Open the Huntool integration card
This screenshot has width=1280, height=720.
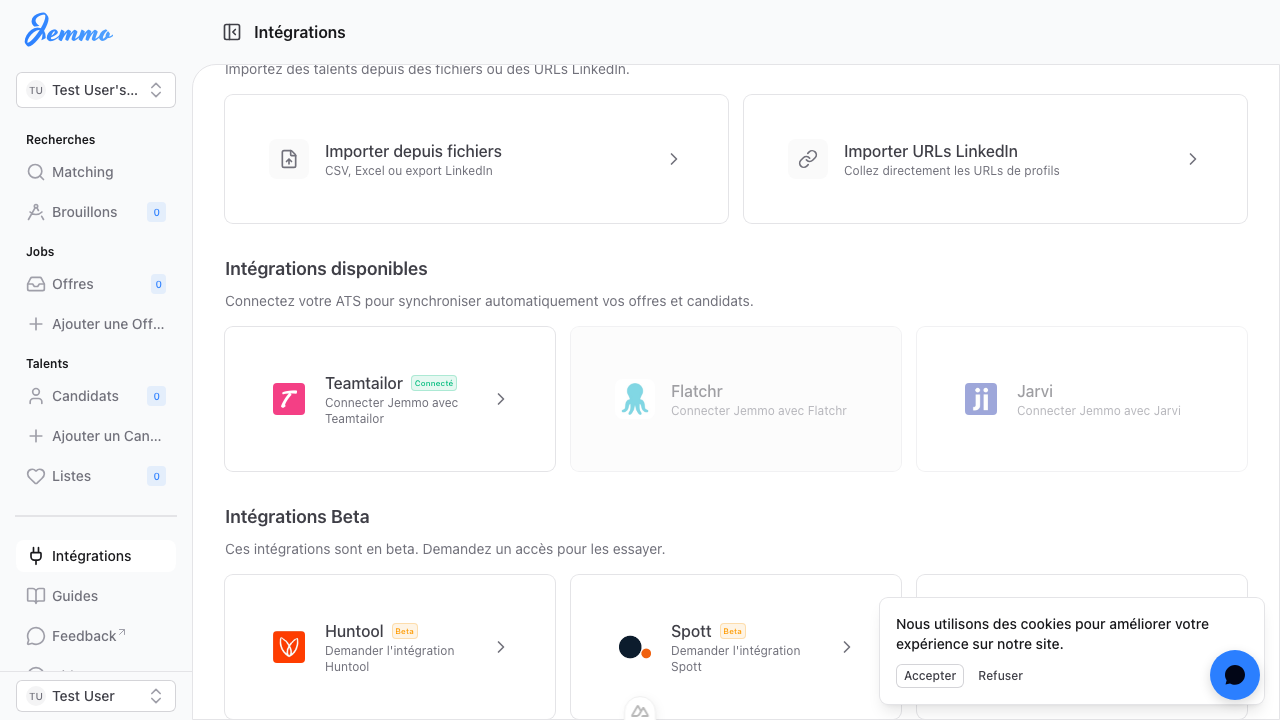[x=389, y=647]
